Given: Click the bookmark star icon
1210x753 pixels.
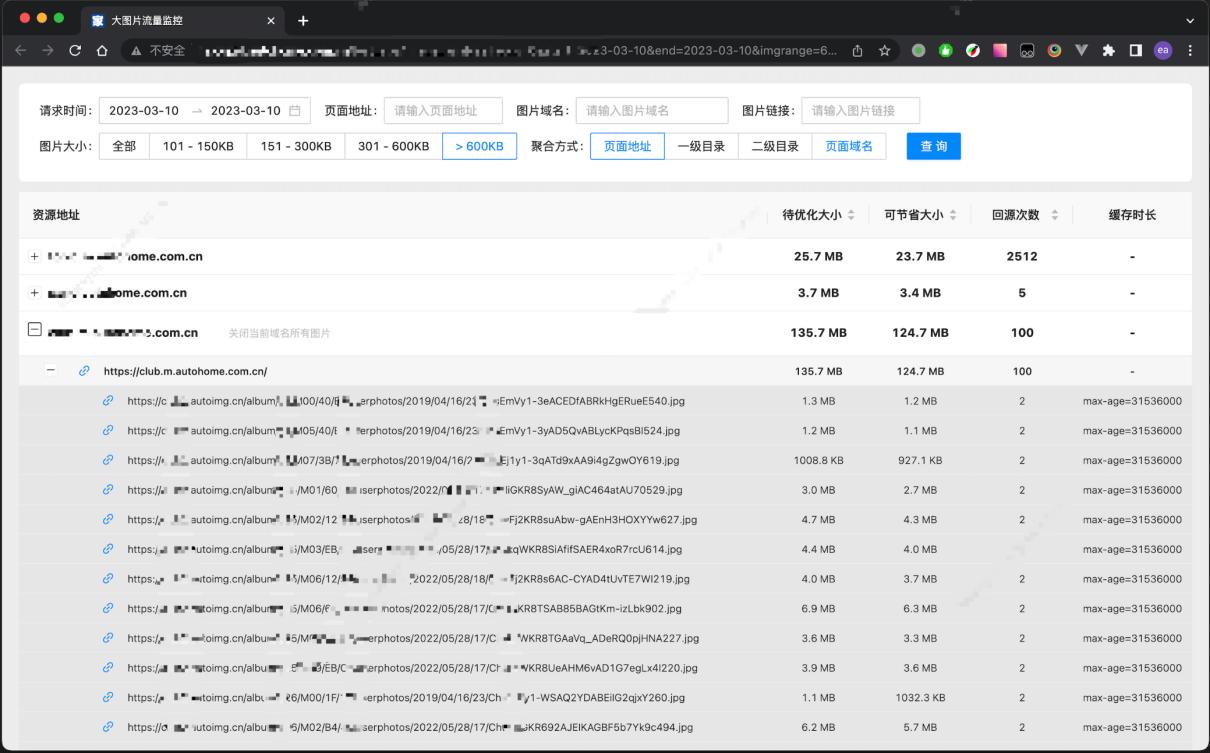Looking at the screenshot, I should [884, 51].
